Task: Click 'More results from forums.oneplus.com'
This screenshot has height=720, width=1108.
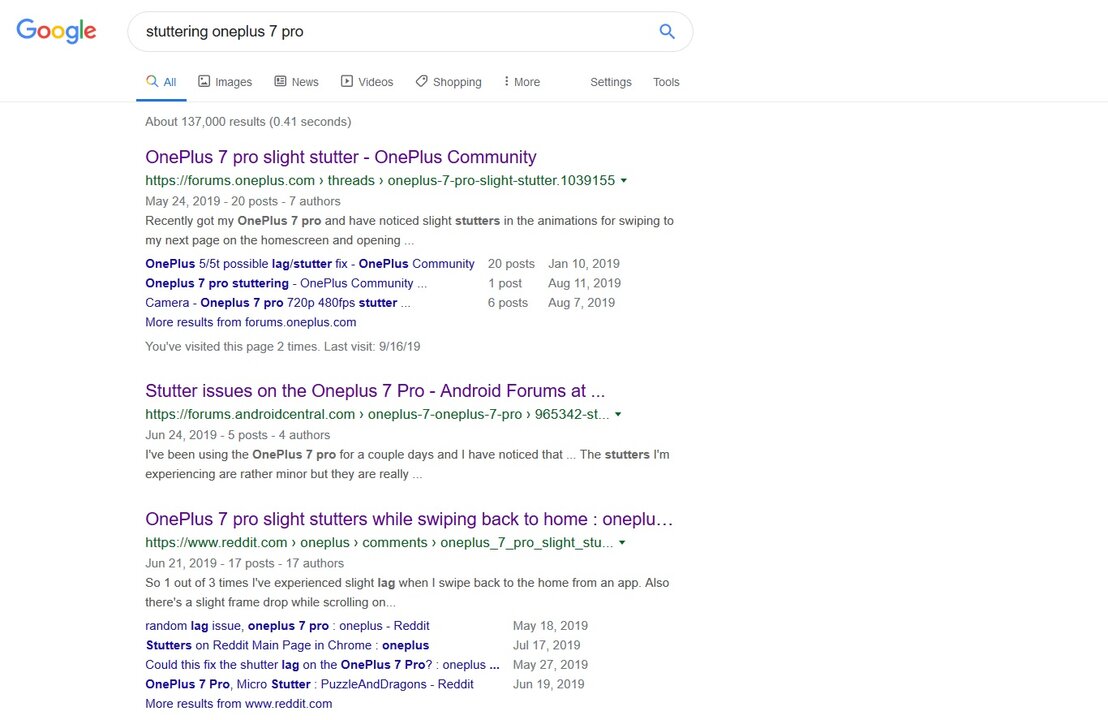Action: (250, 322)
